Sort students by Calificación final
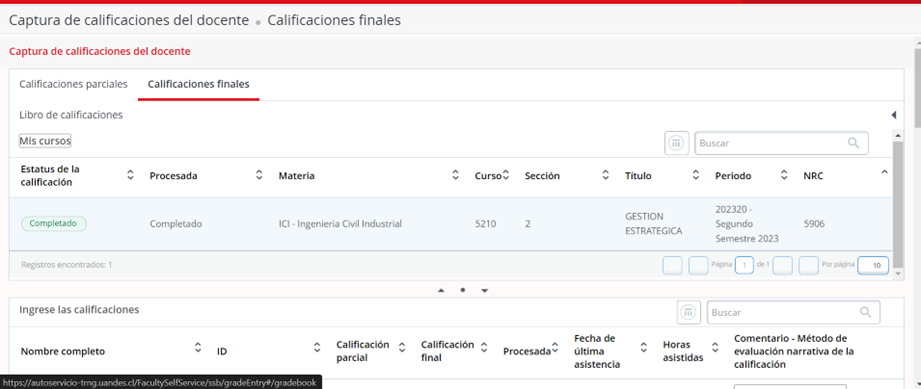Image resolution: width=921 pixels, height=389 pixels. pyautogui.click(x=484, y=347)
